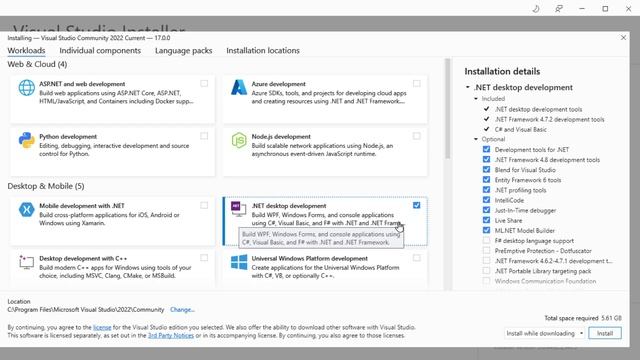Check Universal Windows Platform development workload
The width and height of the screenshot is (640, 360).
pos(416,258)
